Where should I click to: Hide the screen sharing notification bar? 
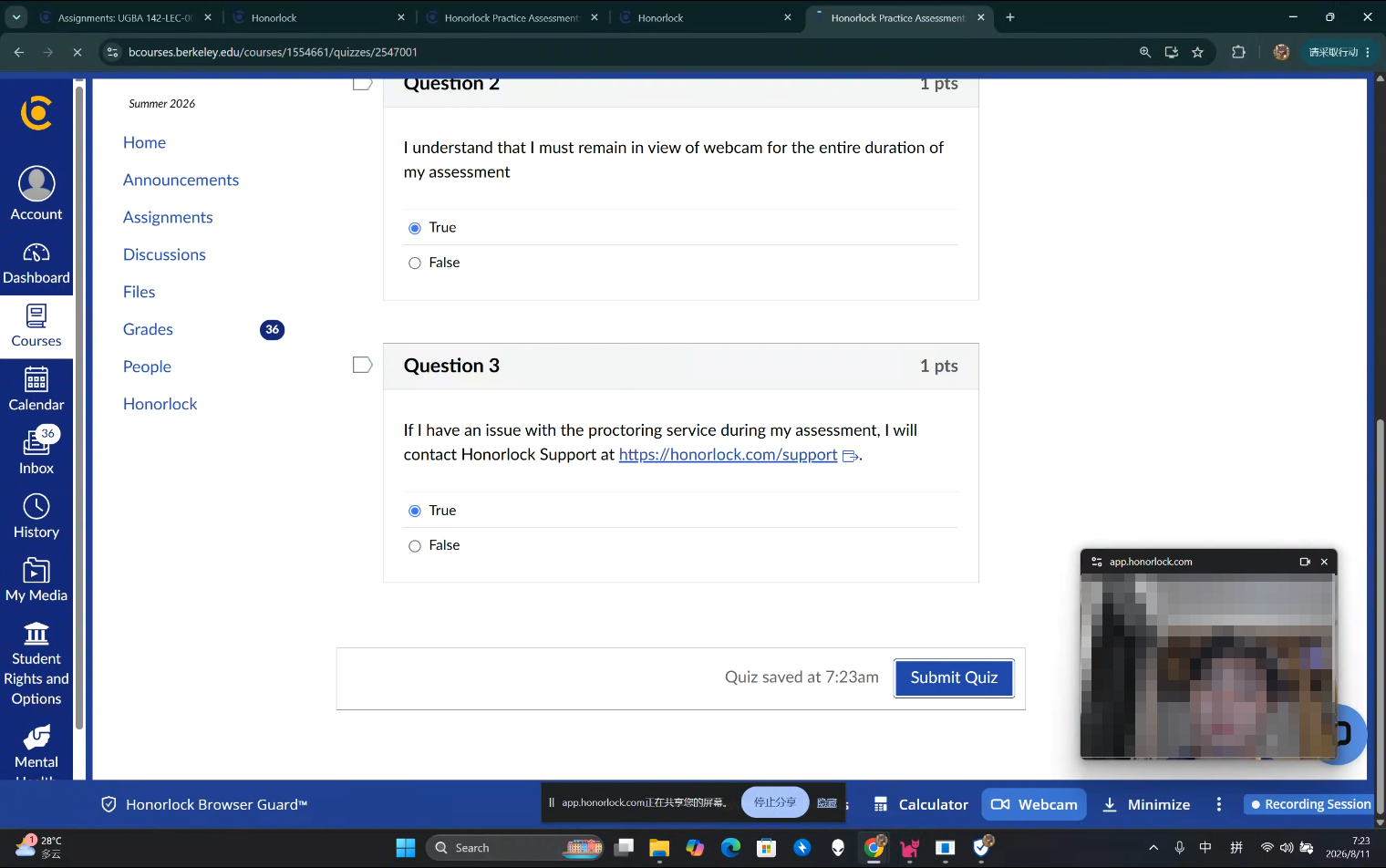[x=827, y=802]
